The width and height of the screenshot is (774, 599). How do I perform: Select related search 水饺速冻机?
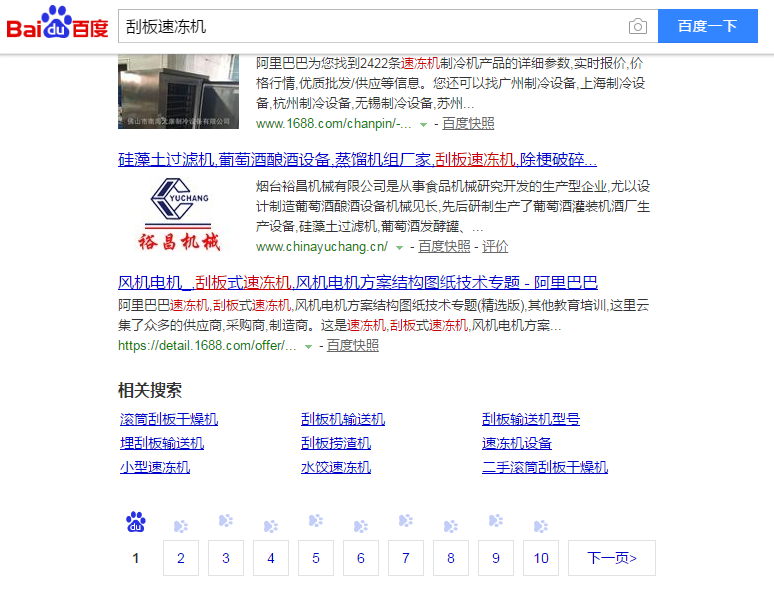[x=335, y=467]
